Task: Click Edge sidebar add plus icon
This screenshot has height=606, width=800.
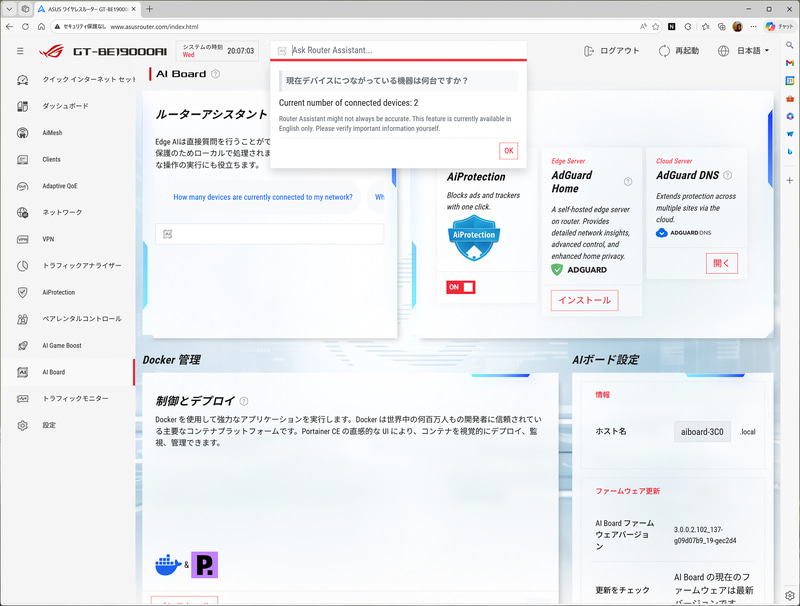Action: [x=790, y=181]
